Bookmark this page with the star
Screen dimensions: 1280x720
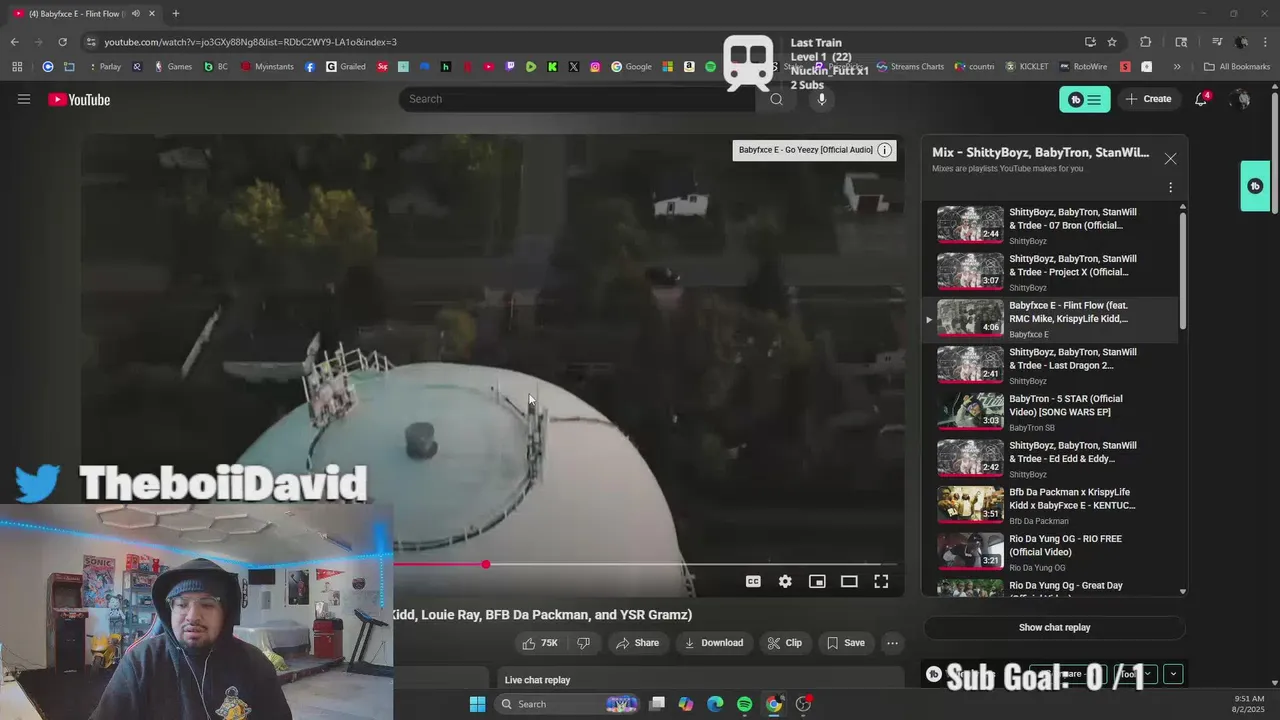pos(1112,42)
